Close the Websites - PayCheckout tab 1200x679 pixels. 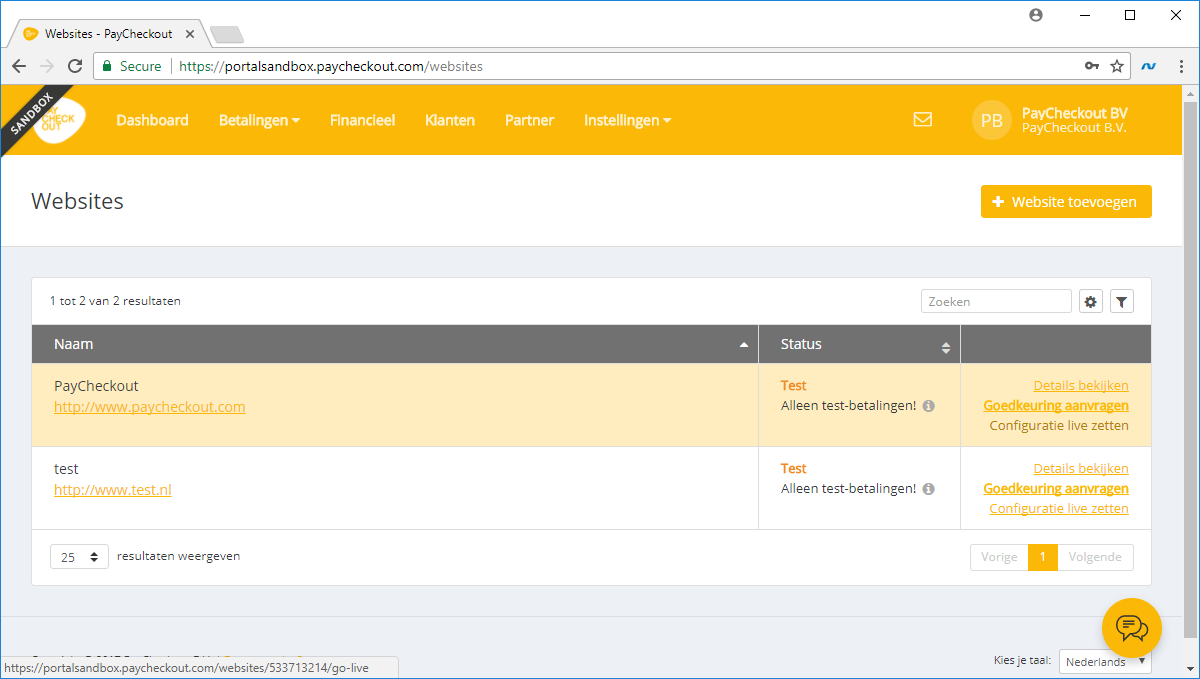[188, 34]
